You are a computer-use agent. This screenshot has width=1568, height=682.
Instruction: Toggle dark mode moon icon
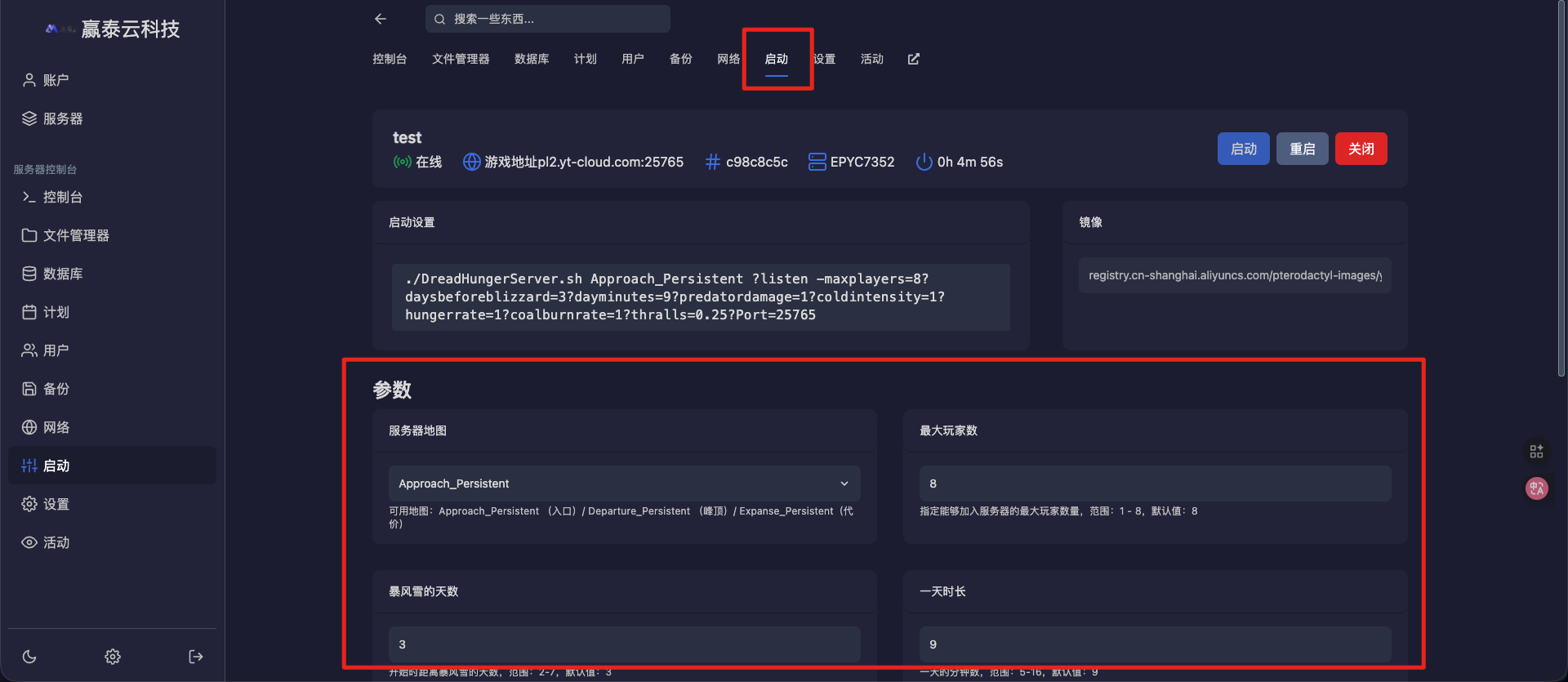pos(29,657)
